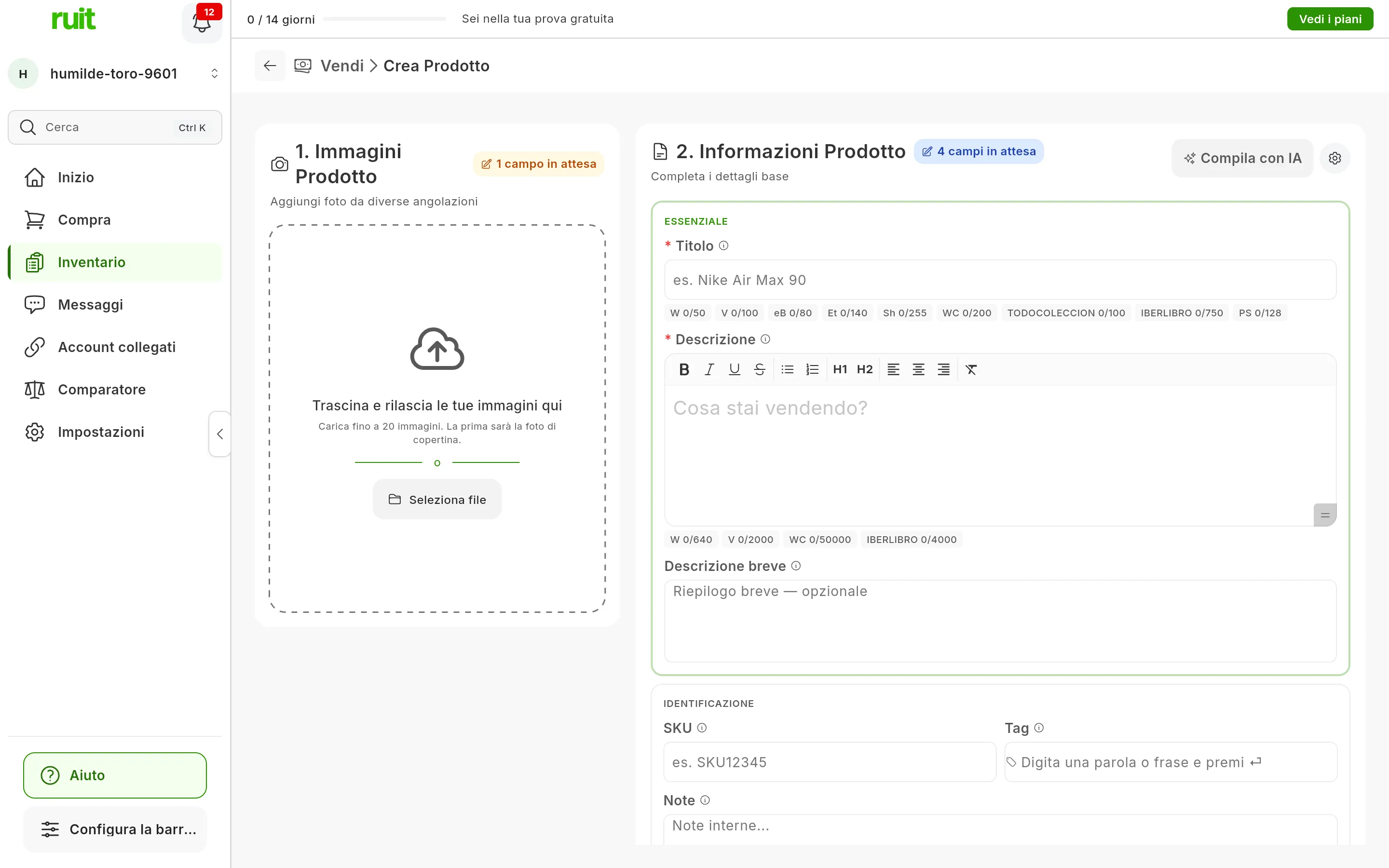Click Compila con IA button
Image resolution: width=1389 pixels, height=868 pixels.
[1242, 158]
